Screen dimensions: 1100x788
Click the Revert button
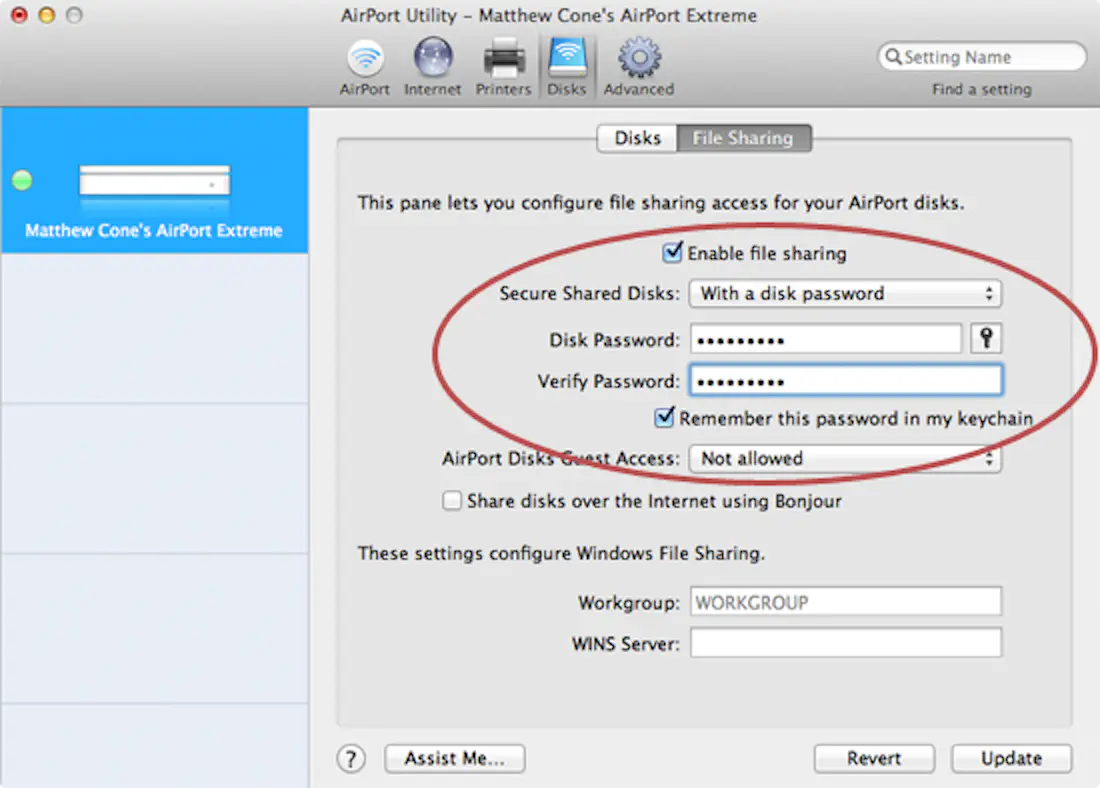click(874, 759)
